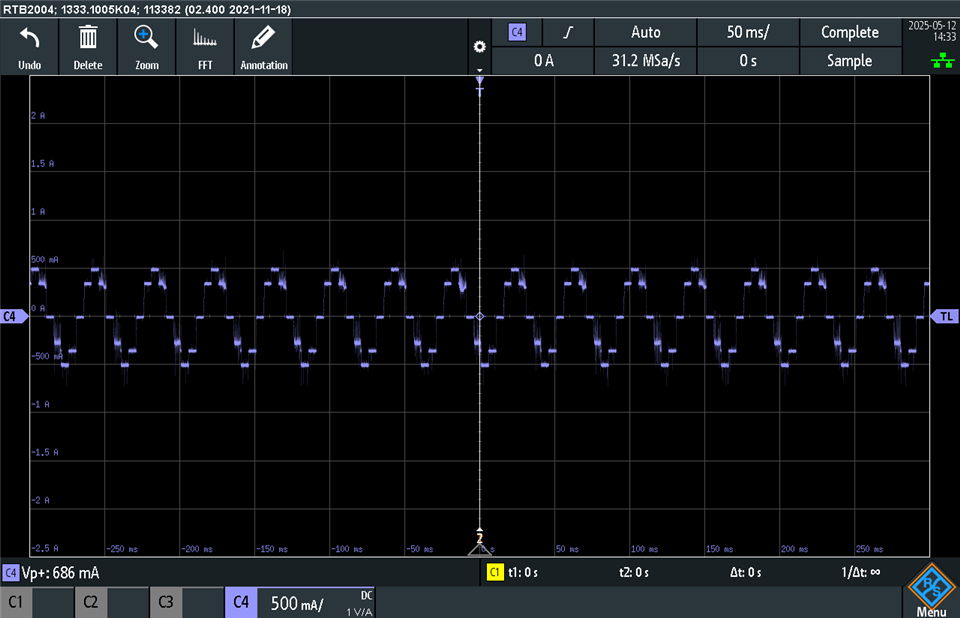Viewport: 960px width, 618px height.
Task: Select the t1: 0 s cursor readout
Action: (523, 573)
